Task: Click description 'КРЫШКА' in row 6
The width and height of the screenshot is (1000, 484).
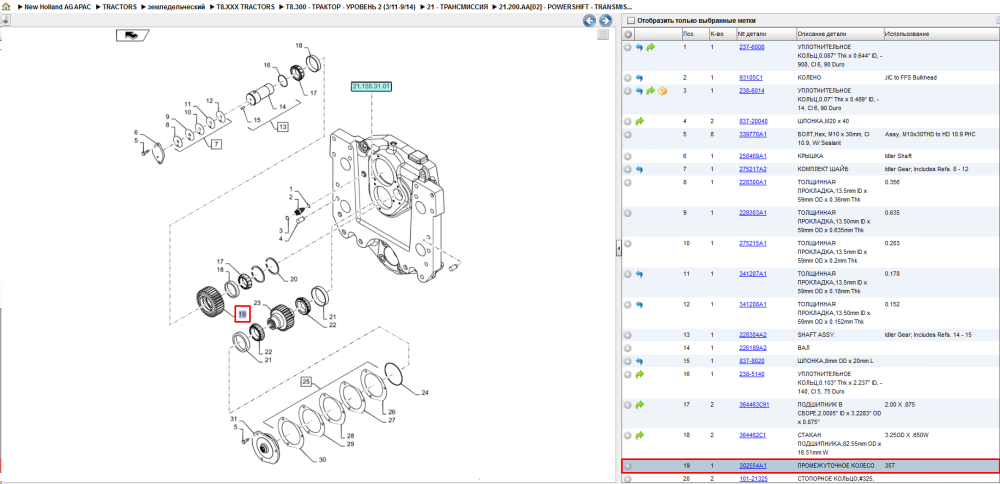Action: pos(810,156)
